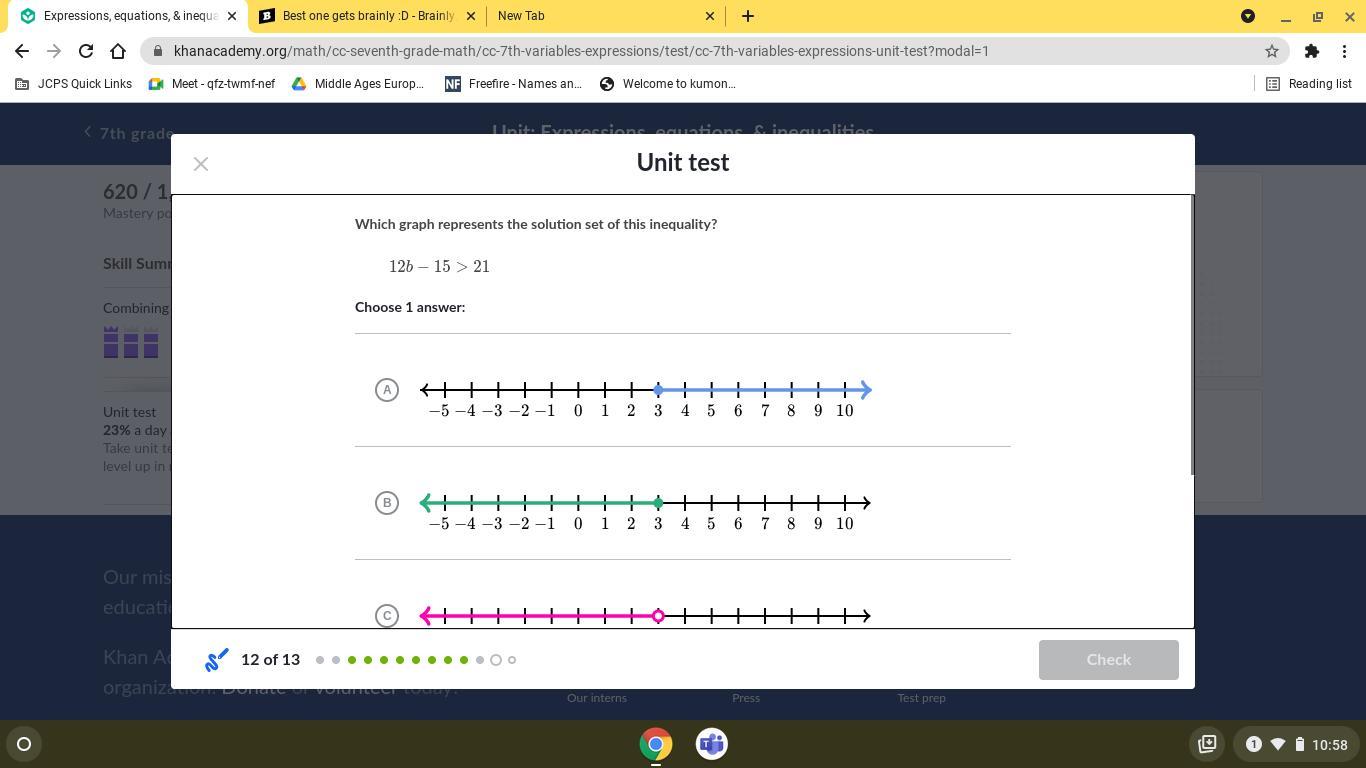Viewport: 1366px width, 768px height.
Task: Open the Extensions puzzle menu
Action: click(x=1312, y=51)
